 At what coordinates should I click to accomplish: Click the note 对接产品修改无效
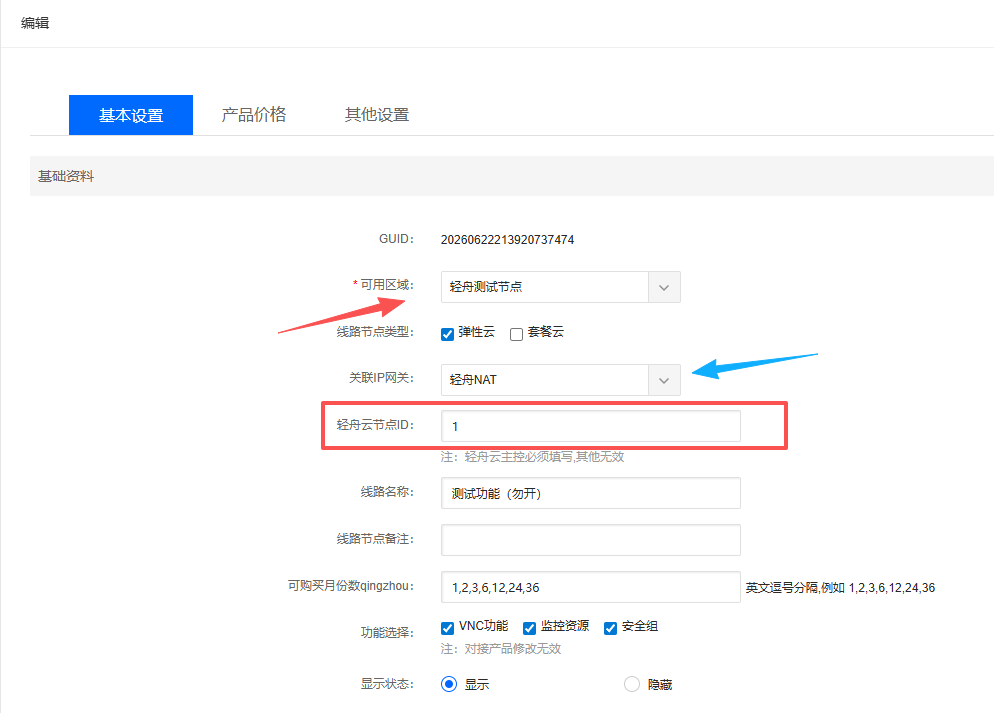pos(501,649)
